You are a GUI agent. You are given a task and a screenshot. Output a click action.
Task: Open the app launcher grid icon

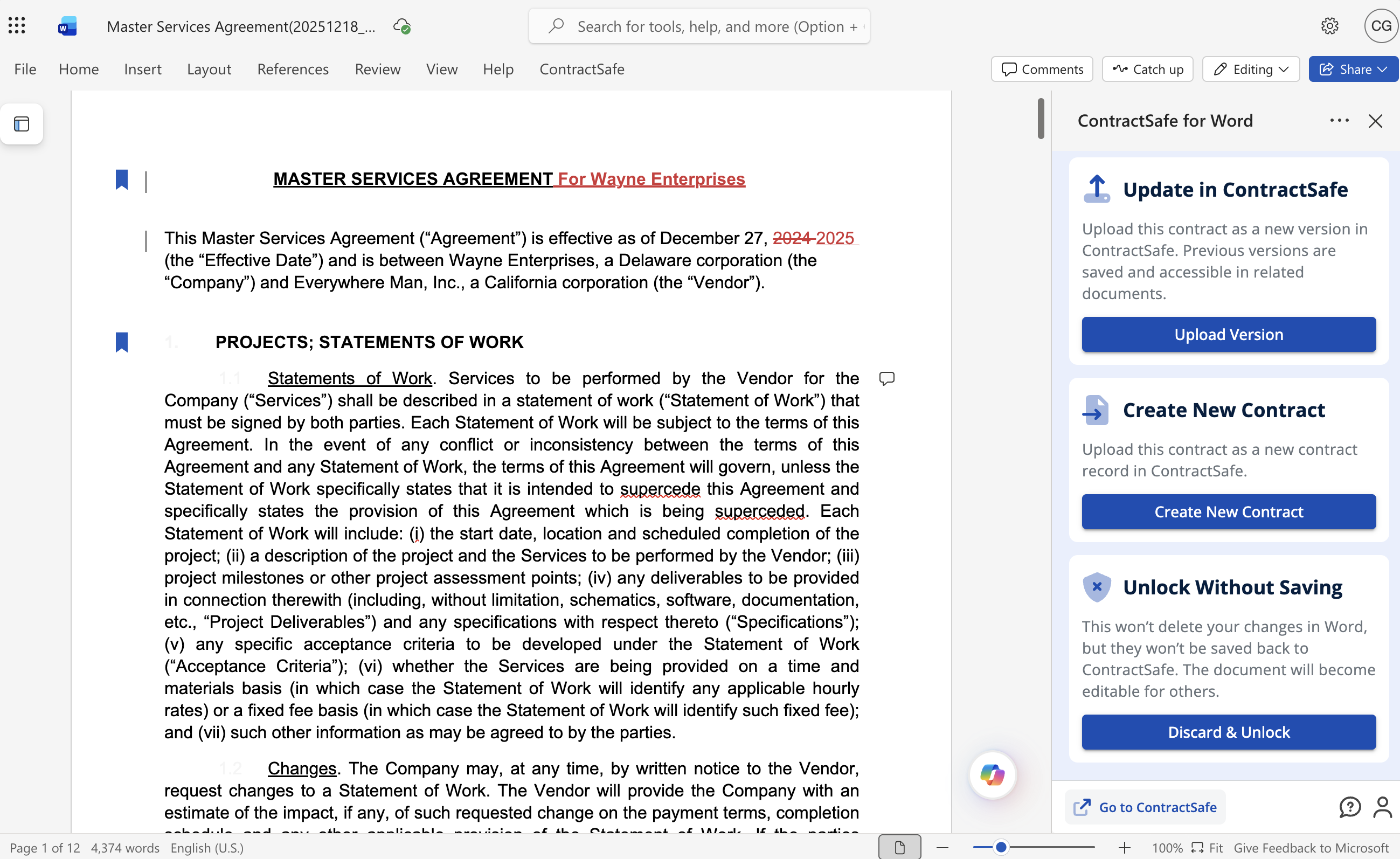[17, 25]
